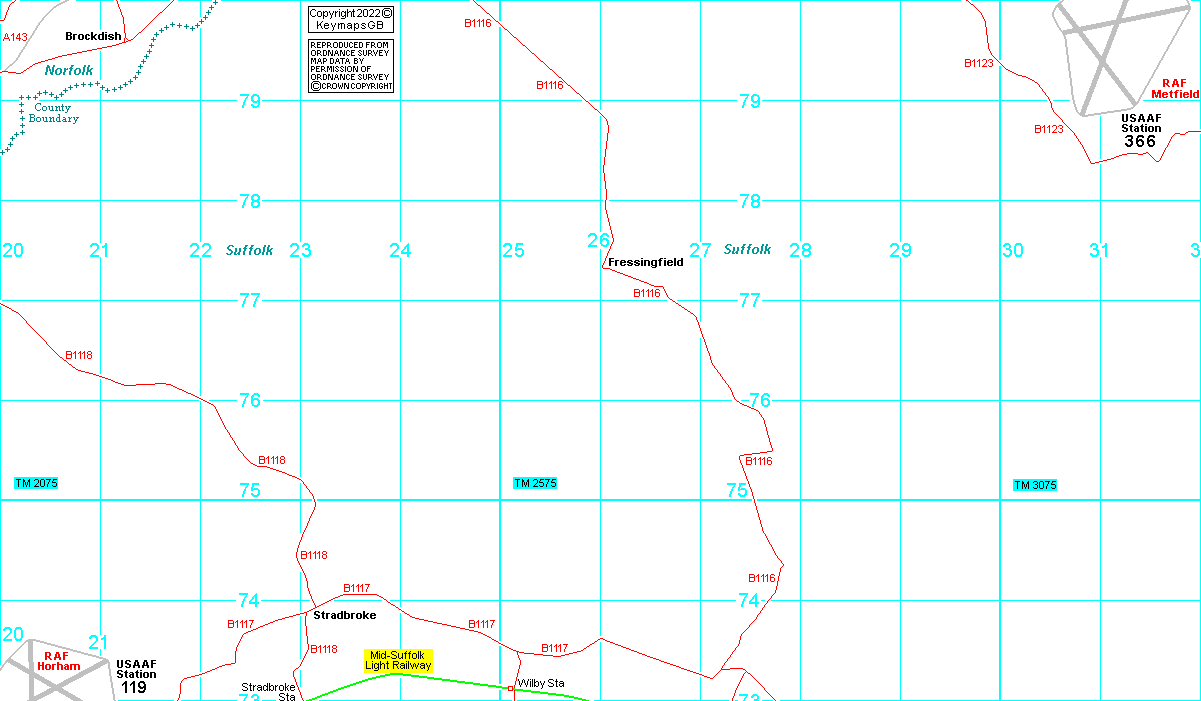Click the A143 road label
Viewport: 1201px width, 701px height.
click(15, 37)
